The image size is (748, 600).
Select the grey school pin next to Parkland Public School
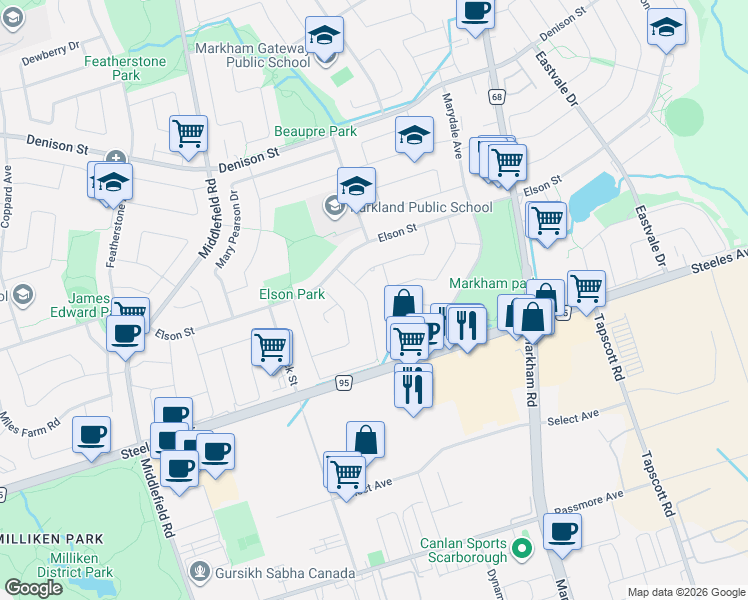[x=334, y=207]
